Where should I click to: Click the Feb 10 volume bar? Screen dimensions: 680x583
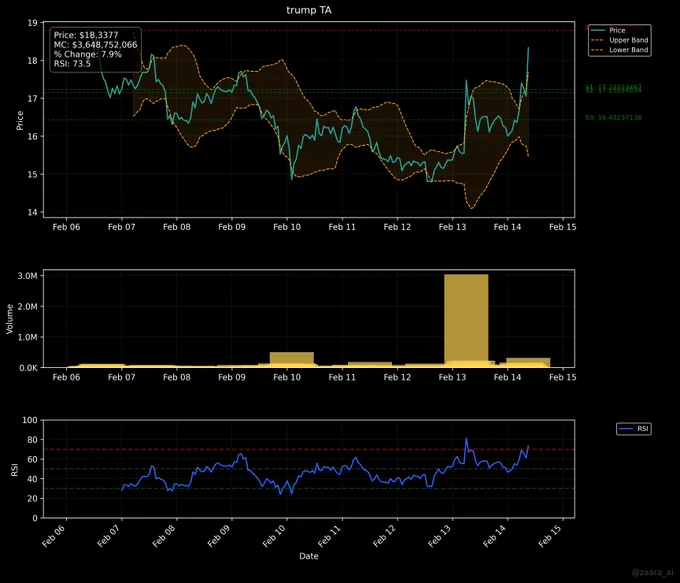point(291,359)
